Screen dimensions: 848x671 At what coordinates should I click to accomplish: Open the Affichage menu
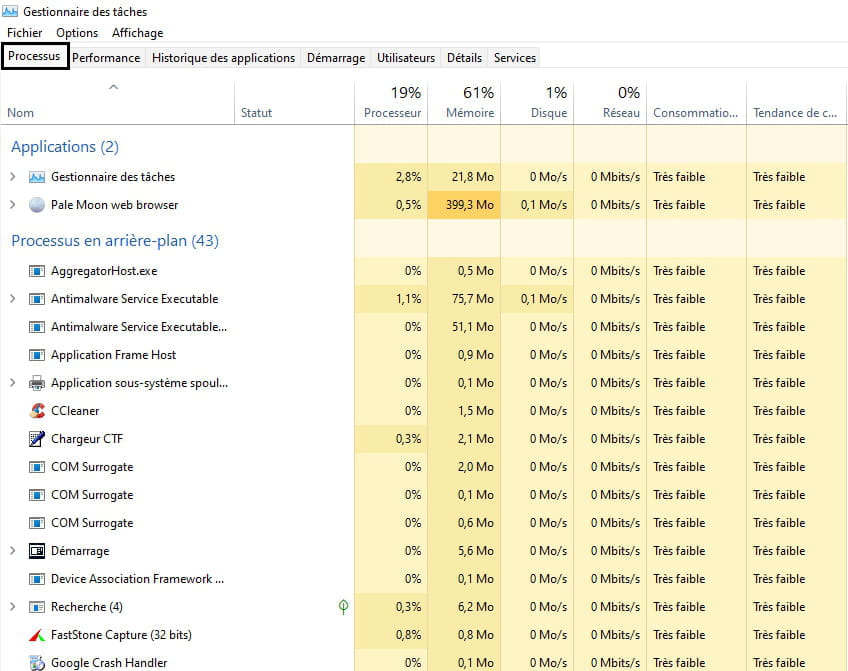point(137,33)
